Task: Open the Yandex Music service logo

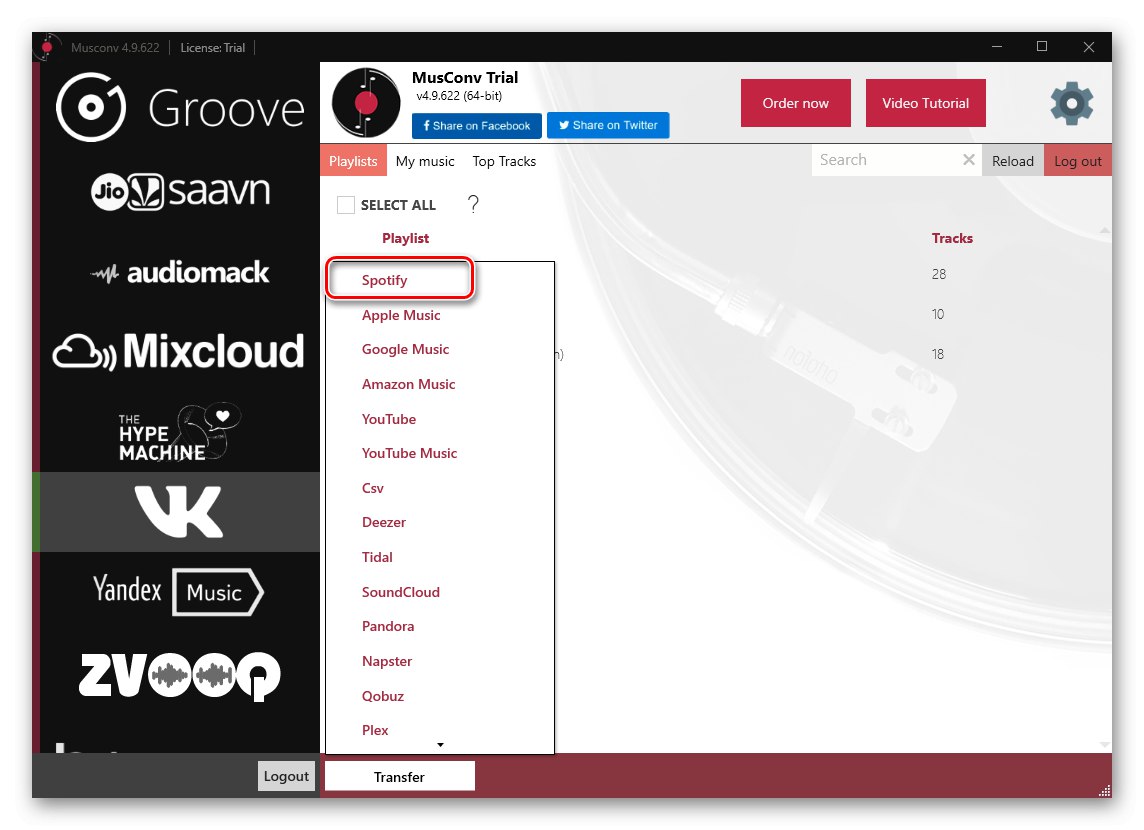Action: tap(178, 592)
